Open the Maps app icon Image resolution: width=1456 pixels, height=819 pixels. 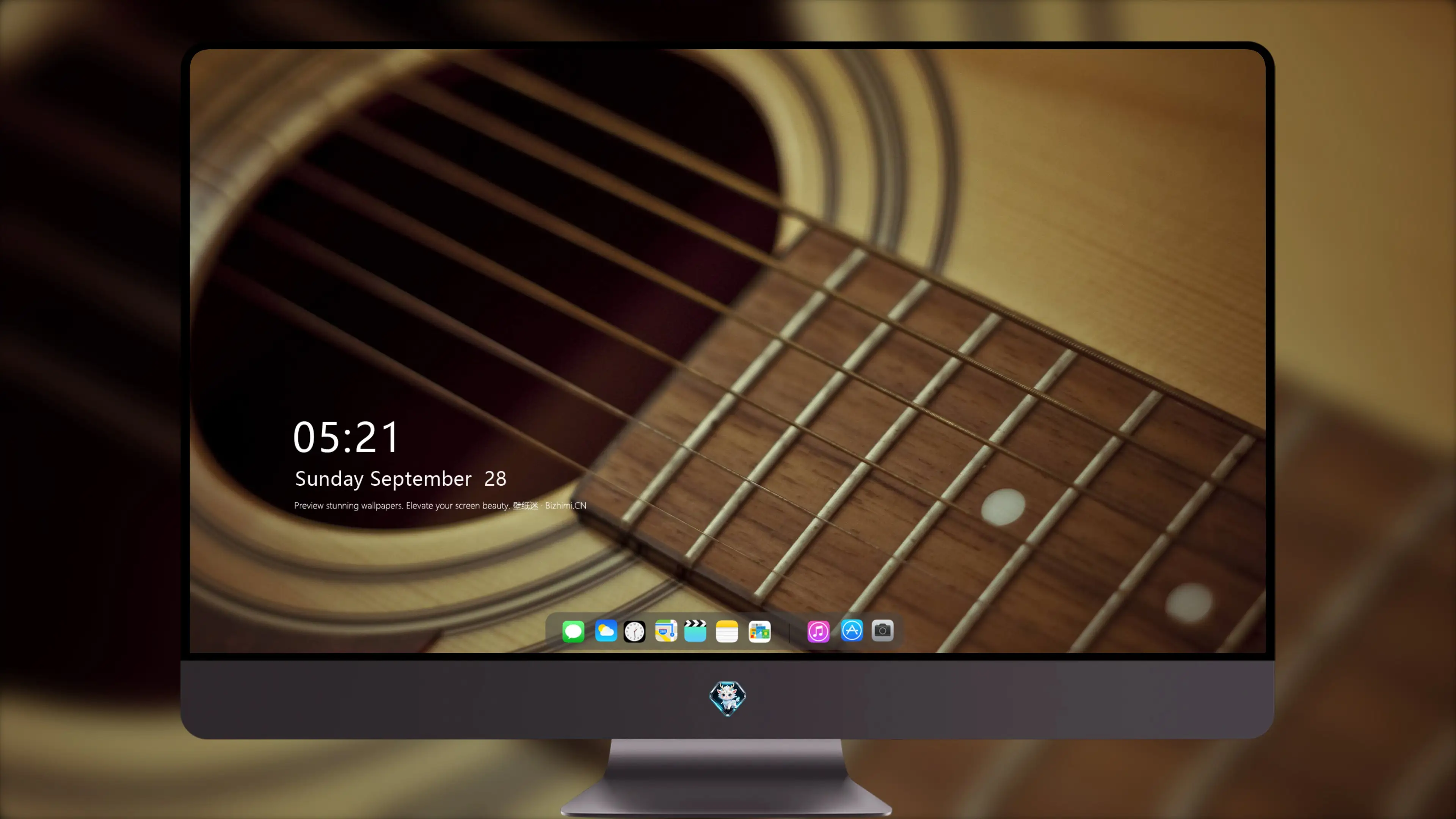coord(666,631)
